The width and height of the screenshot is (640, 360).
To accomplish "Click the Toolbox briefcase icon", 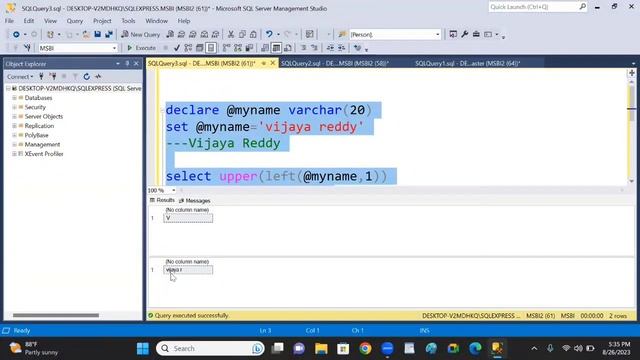I will (x=476, y=35).
